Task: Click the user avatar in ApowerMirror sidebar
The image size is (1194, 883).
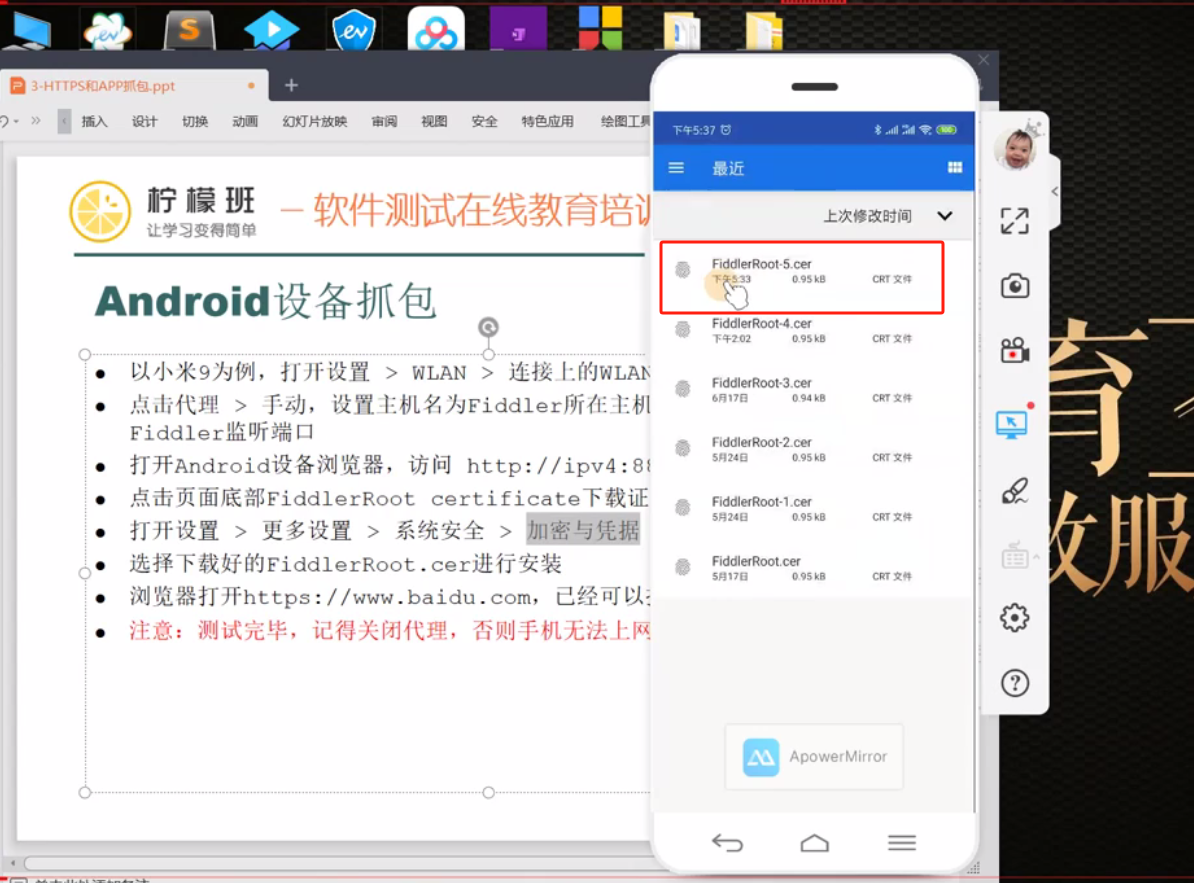Action: click(1015, 147)
